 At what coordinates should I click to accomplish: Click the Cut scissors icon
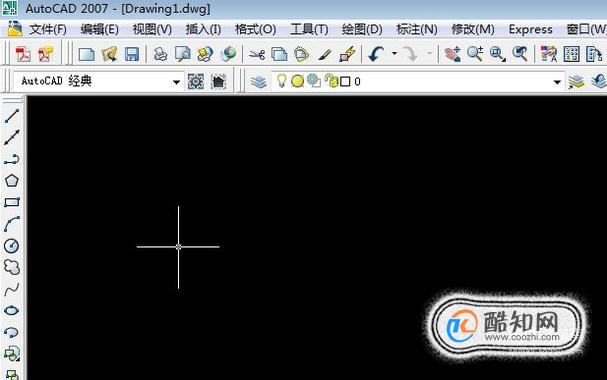tap(257, 54)
